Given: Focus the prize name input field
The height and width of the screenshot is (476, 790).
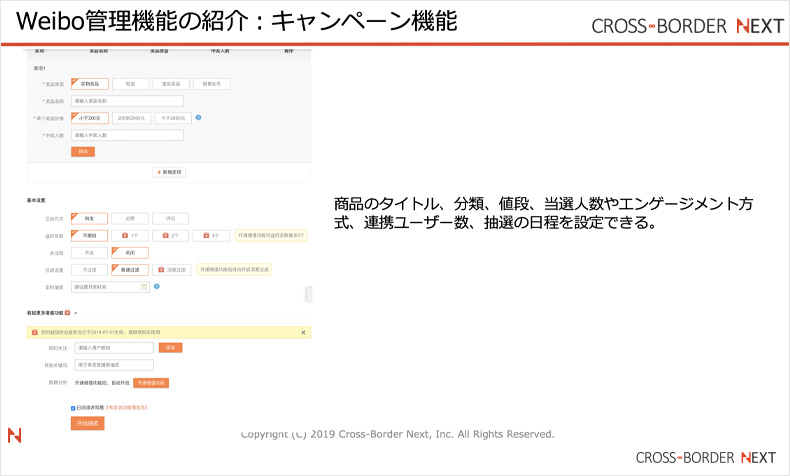Looking at the screenshot, I should [x=127, y=101].
